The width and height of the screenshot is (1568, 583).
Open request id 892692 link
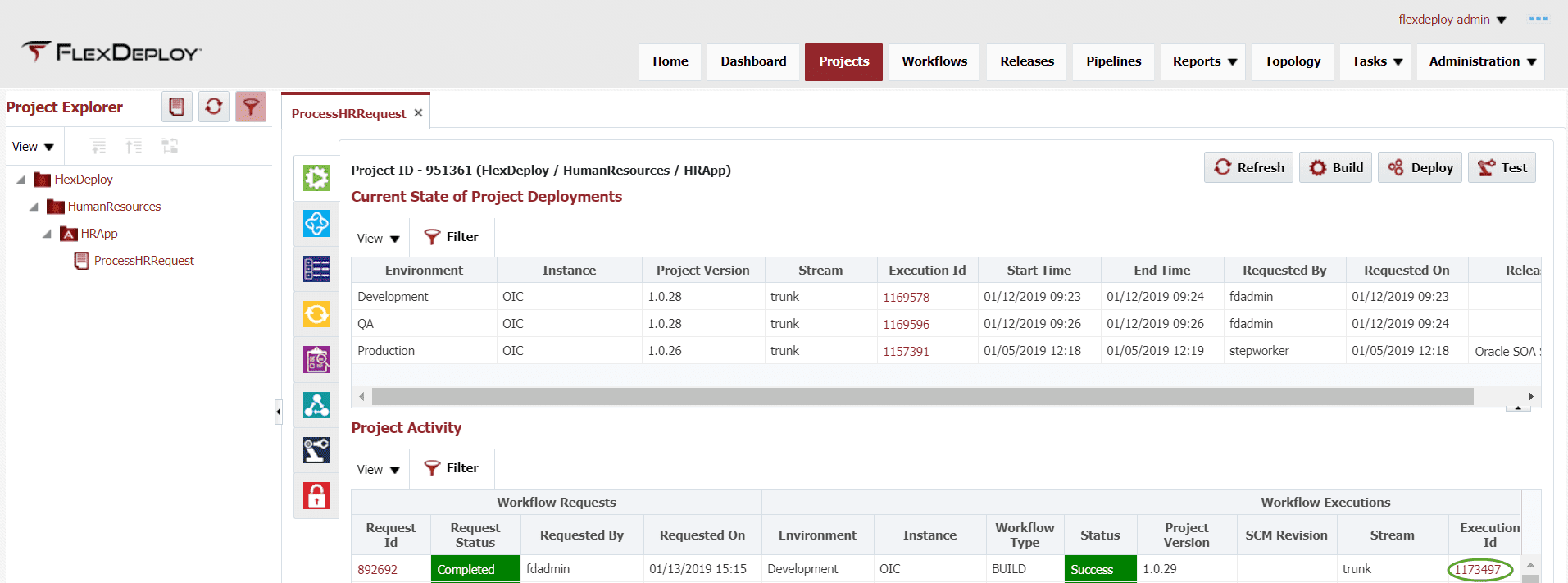click(x=377, y=570)
